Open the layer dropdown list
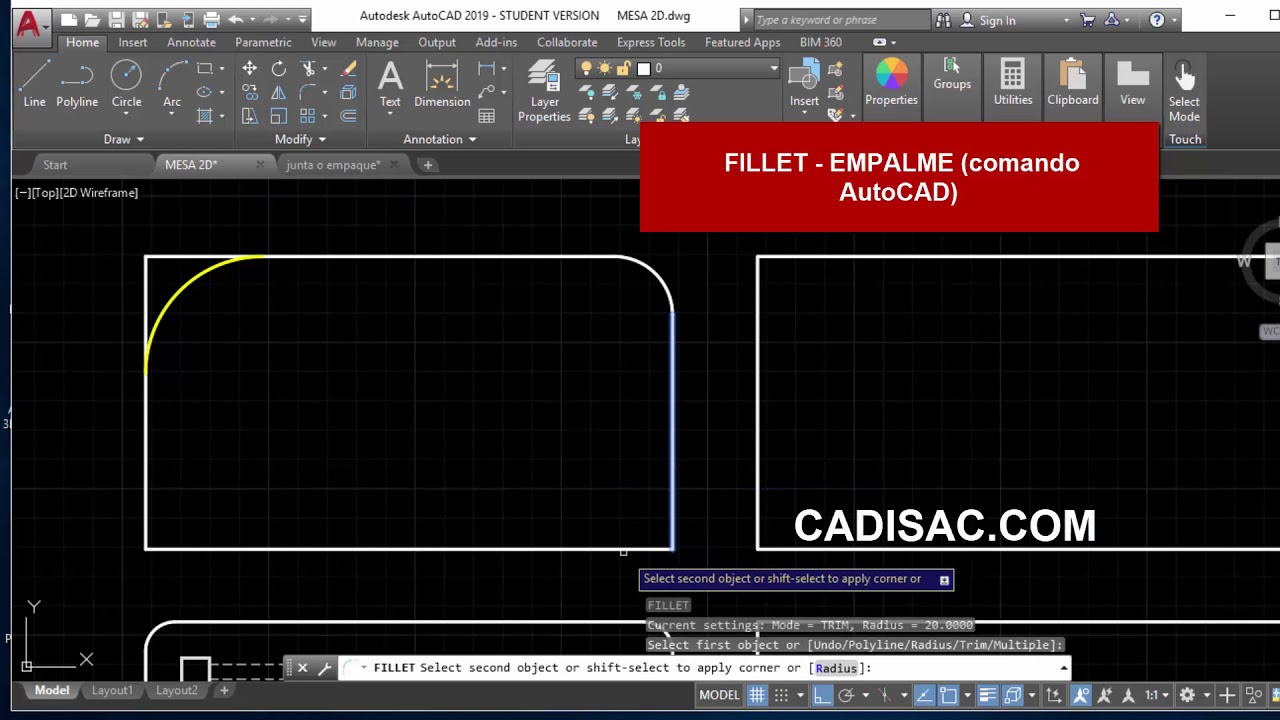1280x720 pixels. click(773, 68)
